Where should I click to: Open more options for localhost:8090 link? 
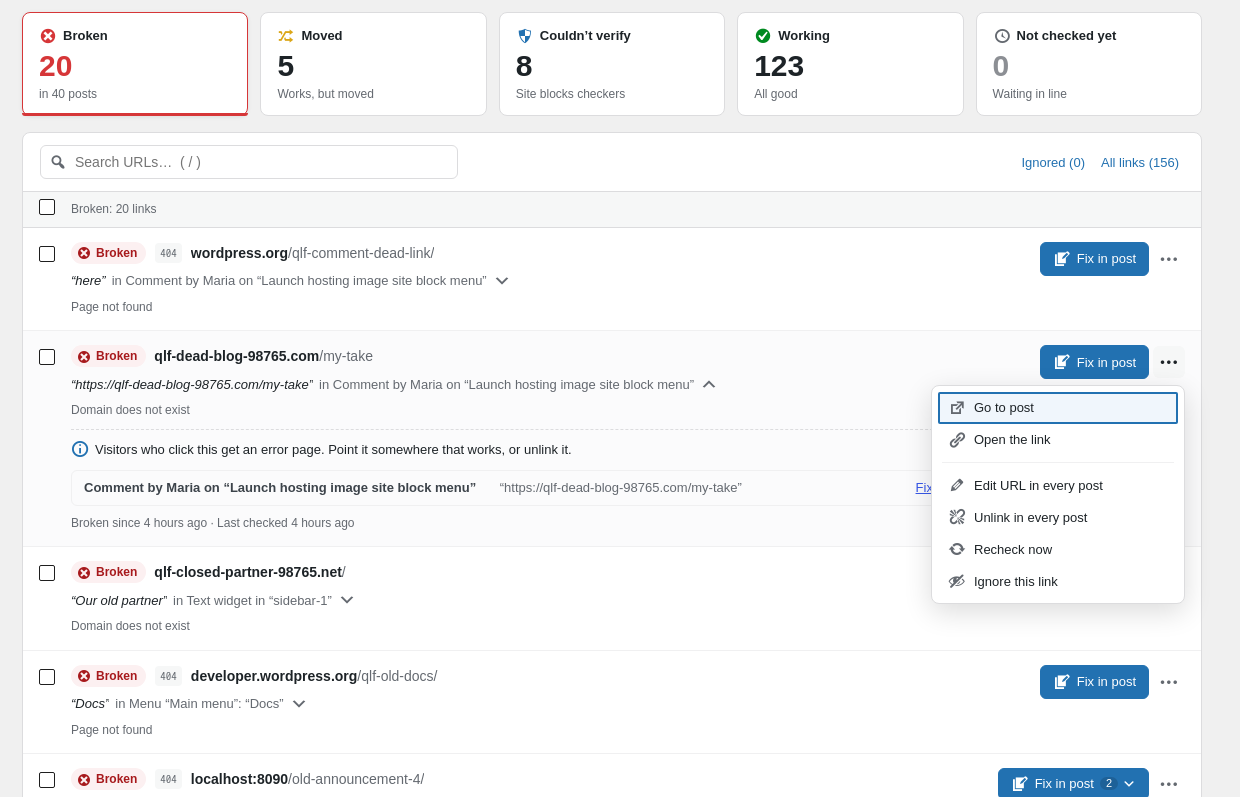tap(1169, 784)
